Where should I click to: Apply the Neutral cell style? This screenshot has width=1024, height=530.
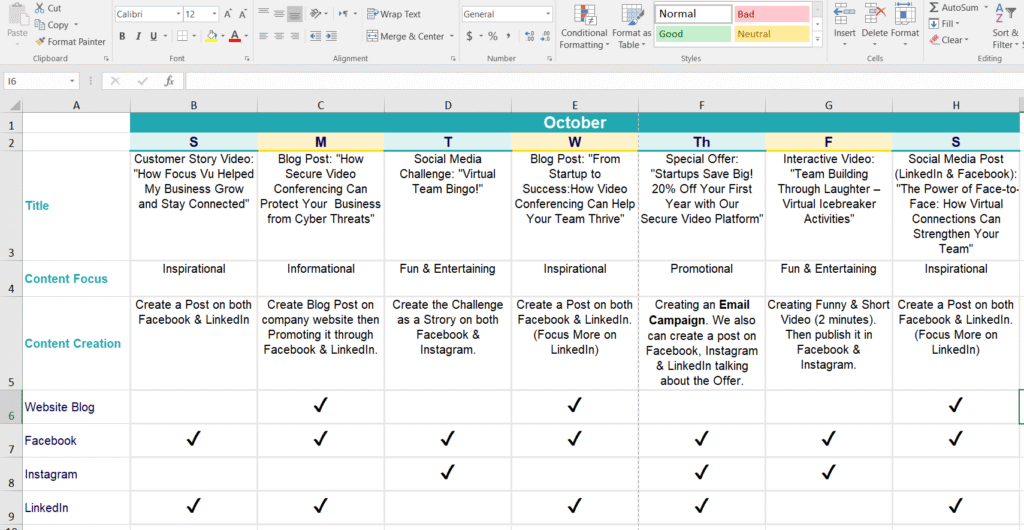point(772,34)
